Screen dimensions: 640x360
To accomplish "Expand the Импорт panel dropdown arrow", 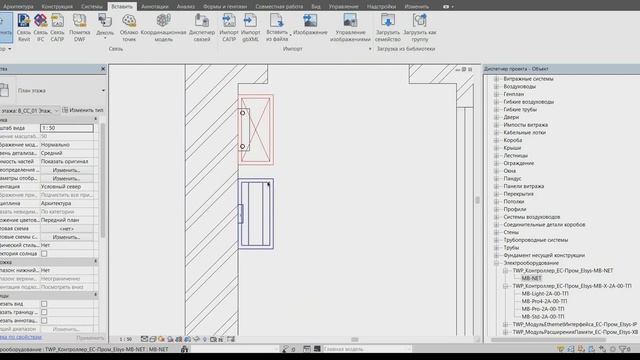I will tap(370, 49).
